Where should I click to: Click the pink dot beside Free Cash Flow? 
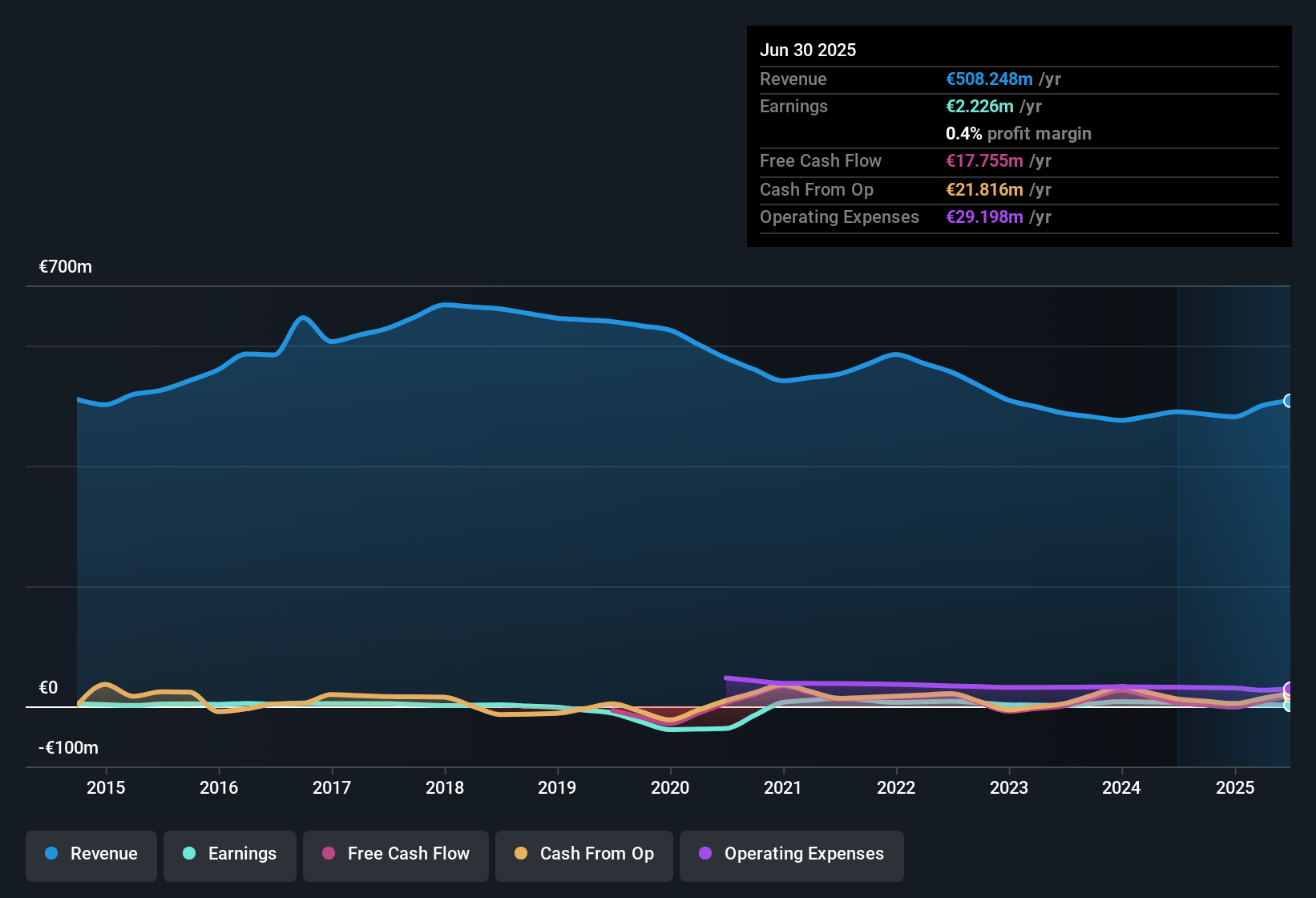pyautogui.click(x=329, y=853)
